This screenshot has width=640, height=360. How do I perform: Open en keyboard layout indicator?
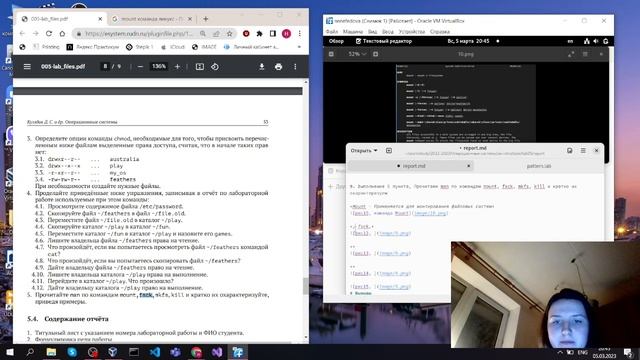click(x=570, y=41)
